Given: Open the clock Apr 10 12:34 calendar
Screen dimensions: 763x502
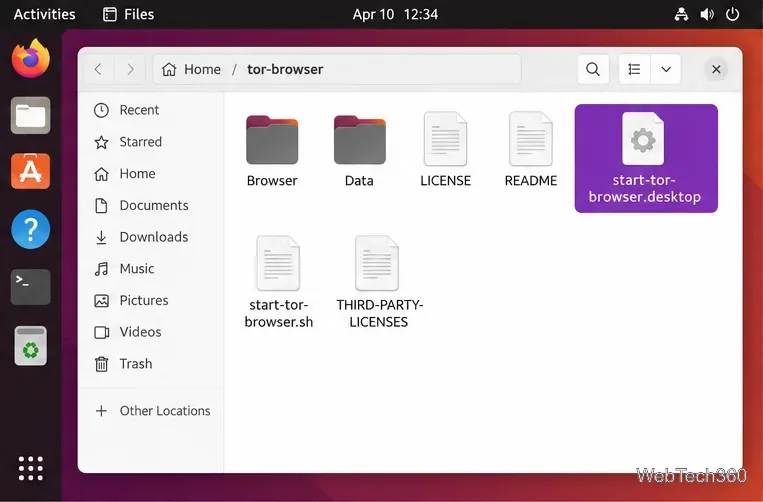Looking at the screenshot, I should pyautogui.click(x=395, y=14).
